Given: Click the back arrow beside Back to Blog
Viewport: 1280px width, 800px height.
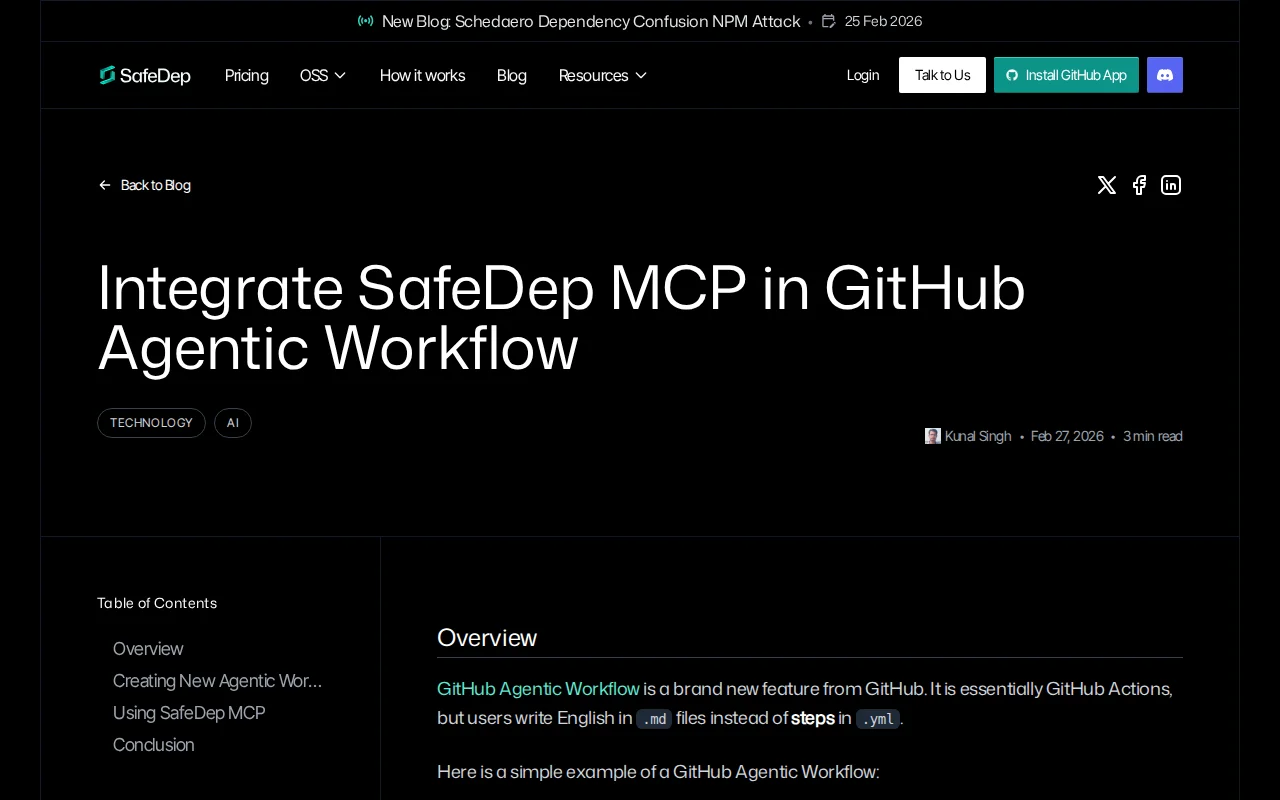Looking at the screenshot, I should [105, 185].
